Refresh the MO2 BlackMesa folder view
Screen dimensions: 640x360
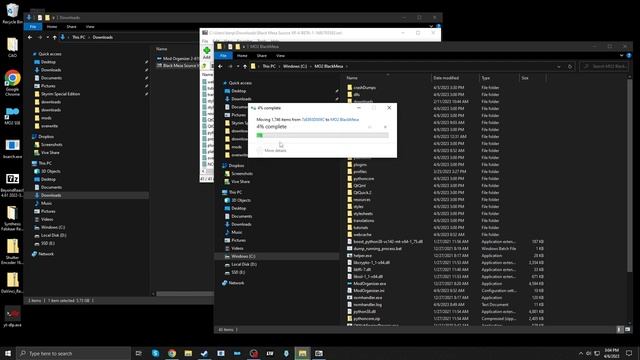click(x=570, y=67)
